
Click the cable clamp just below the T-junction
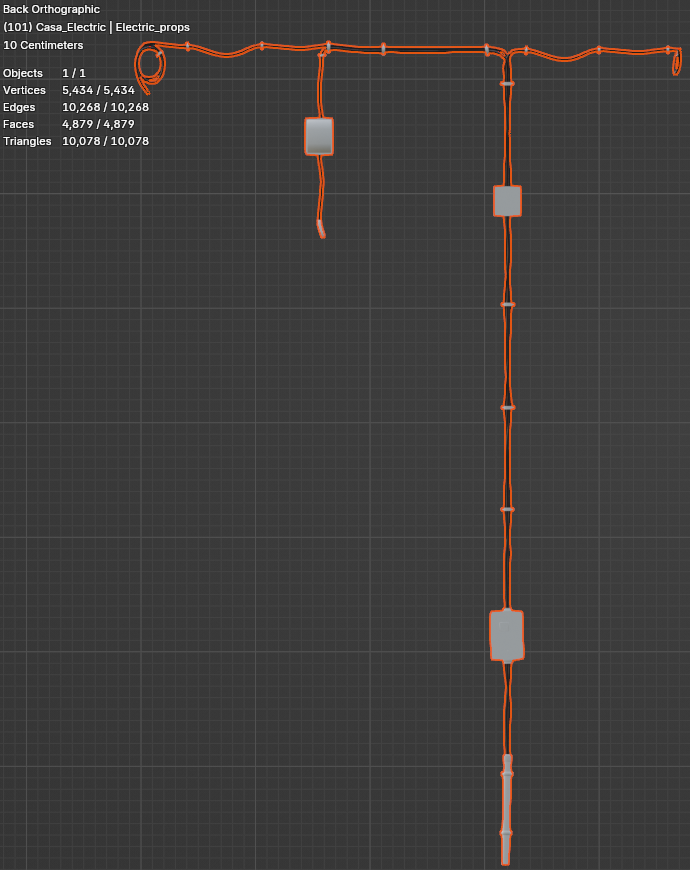click(x=507, y=84)
